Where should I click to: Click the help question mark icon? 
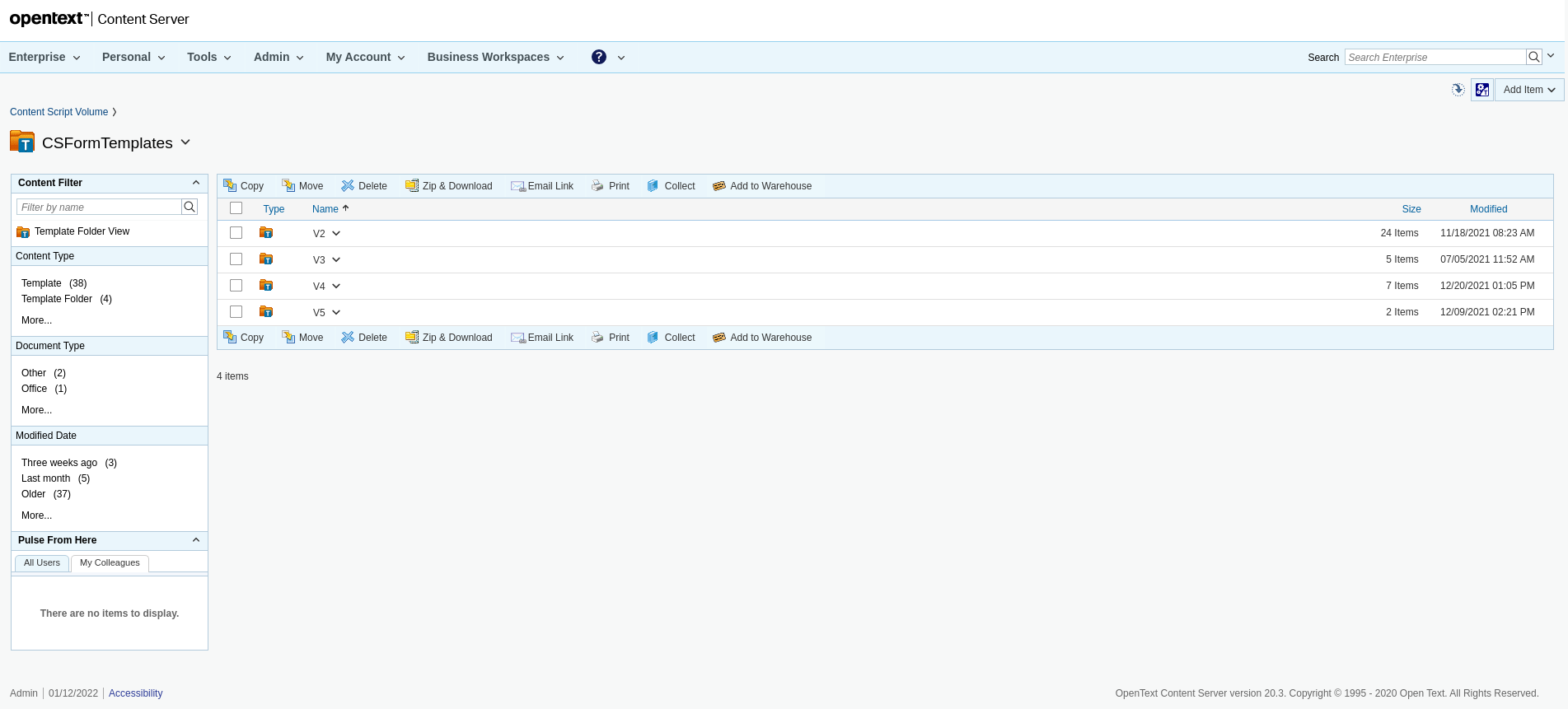click(599, 57)
